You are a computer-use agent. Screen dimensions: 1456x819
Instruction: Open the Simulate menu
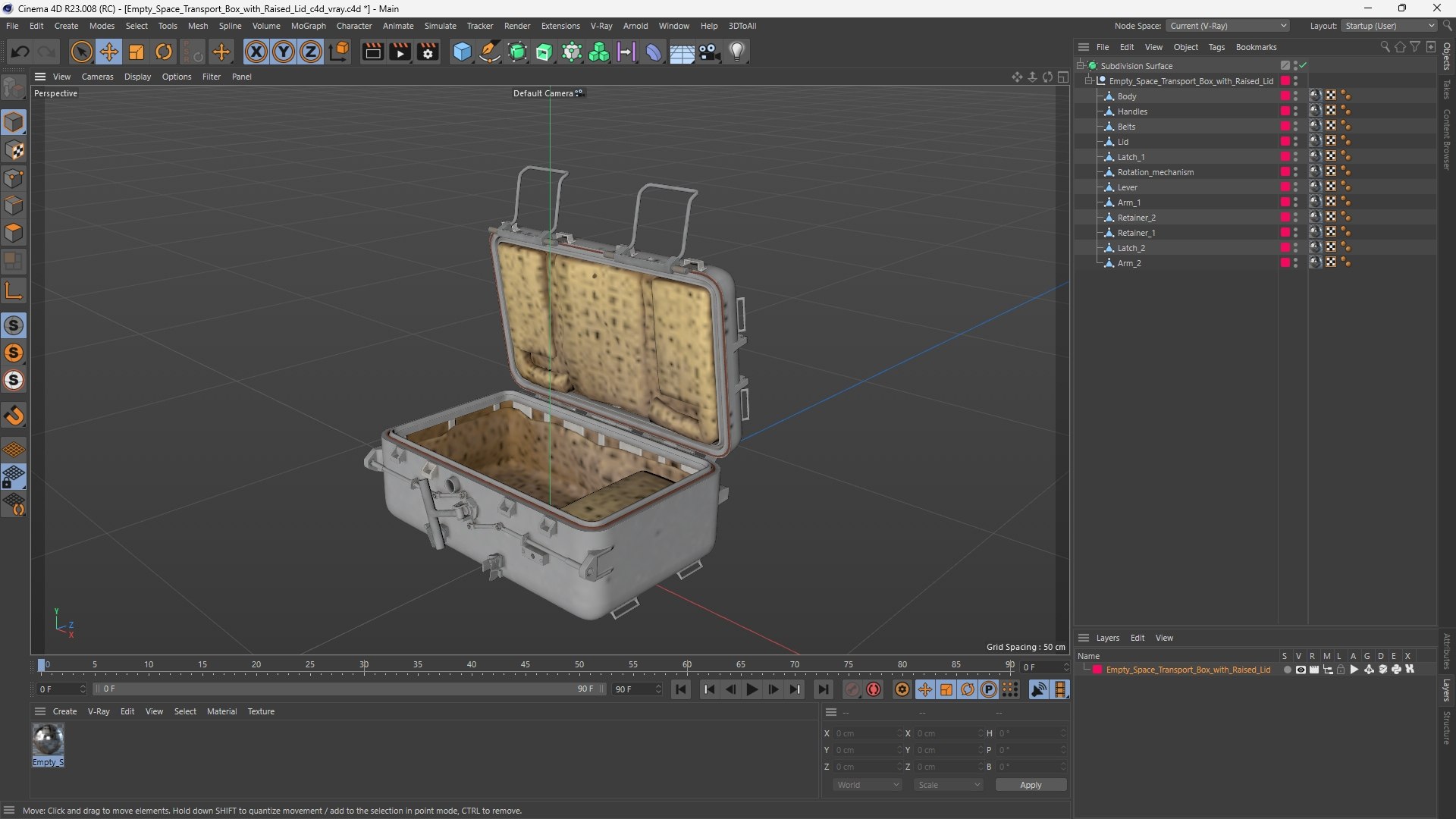440,26
